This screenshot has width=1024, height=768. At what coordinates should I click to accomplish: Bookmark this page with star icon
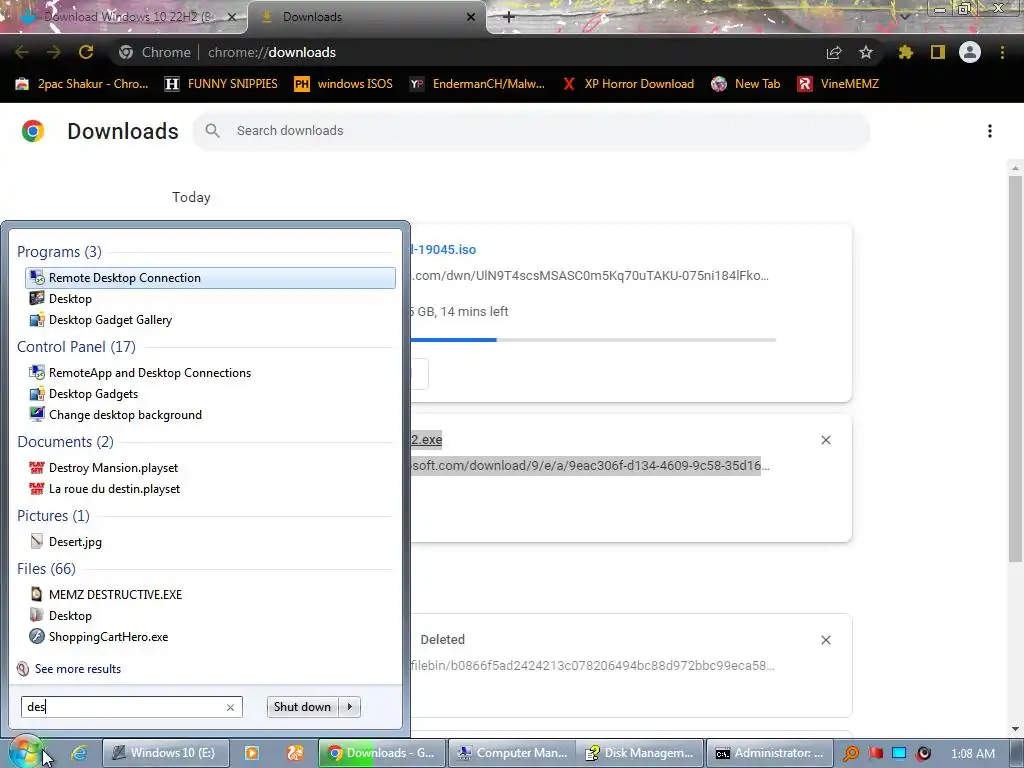coord(866,52)
